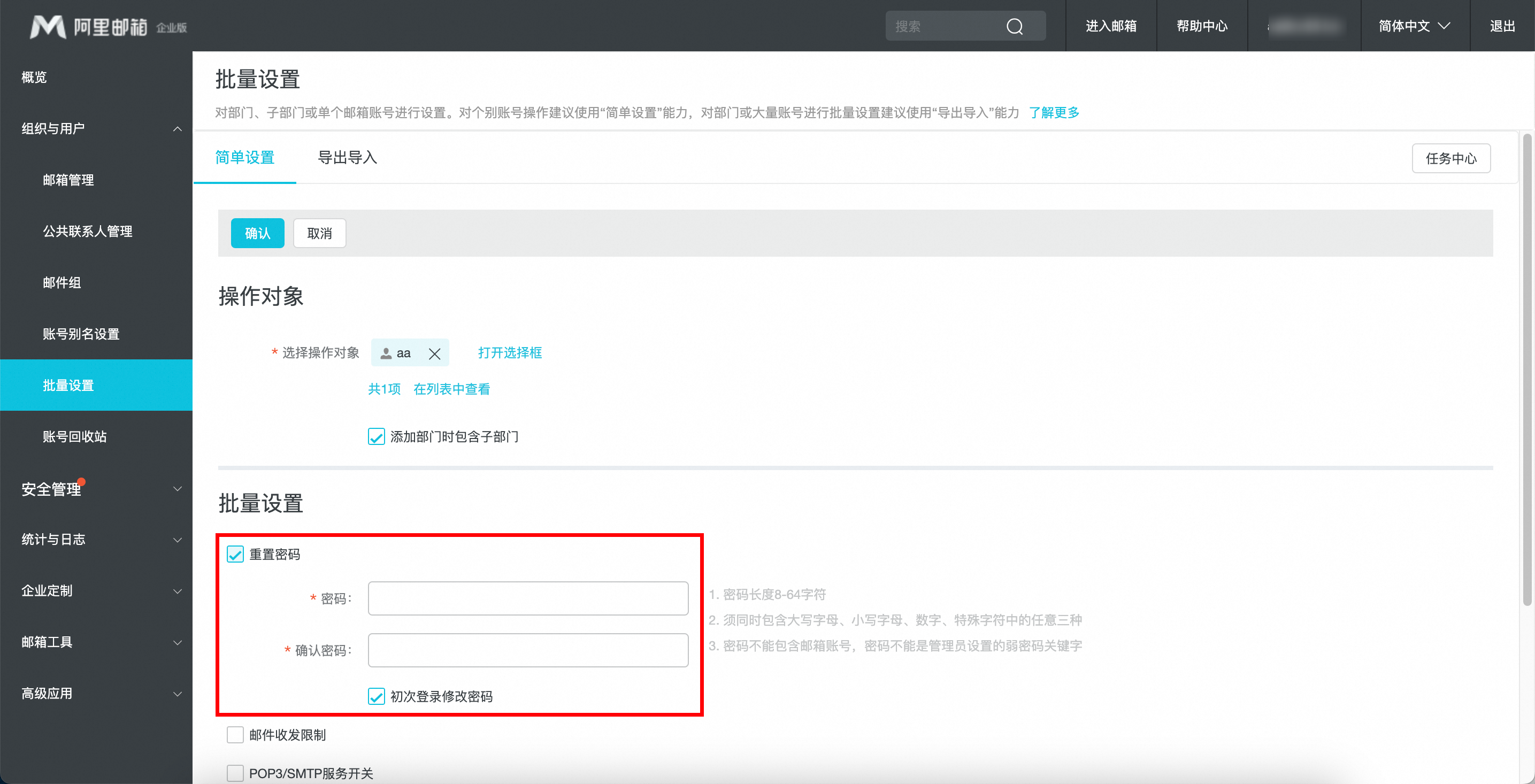The image size is (1535, 784).
Task: Toggle 添加部门时包含子部门 checkbox
Action: [376, 436]
